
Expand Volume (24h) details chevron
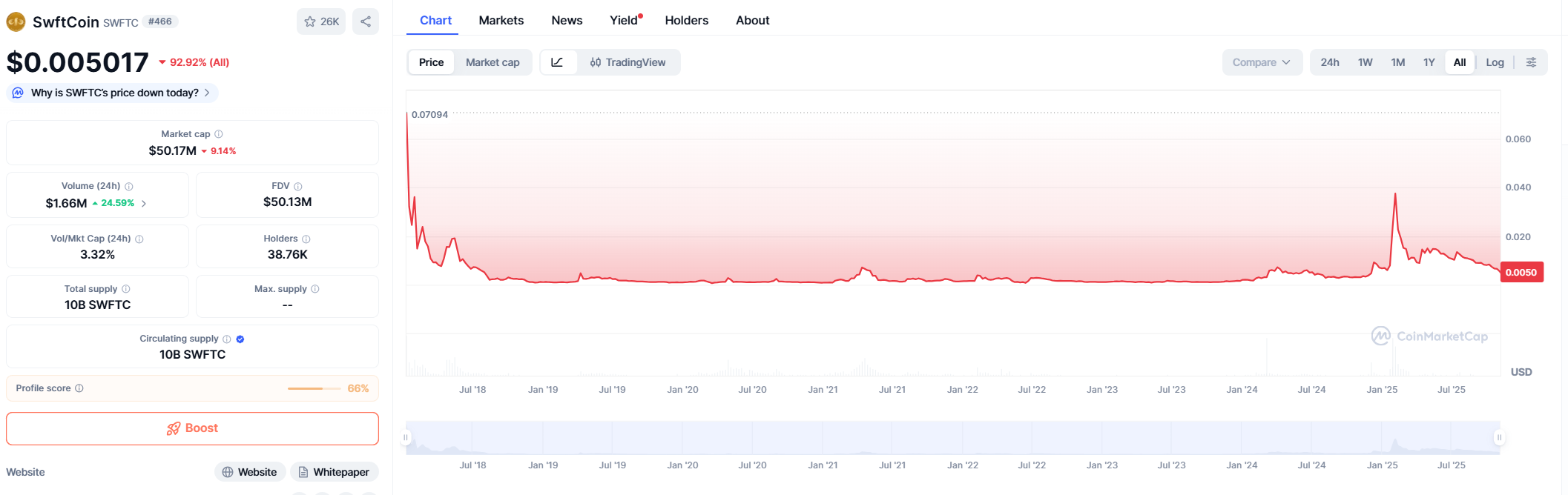pyautogui.click(x=144, y=204)
